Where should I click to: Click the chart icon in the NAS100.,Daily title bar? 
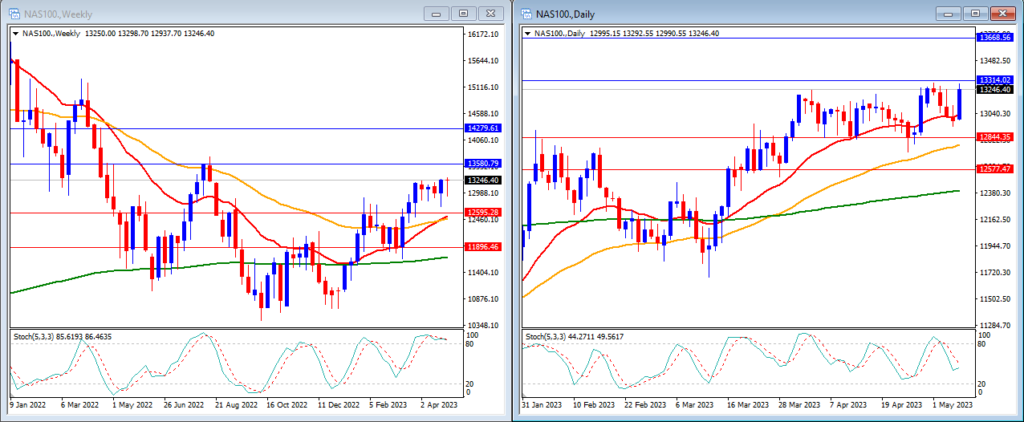click(x=526, y=14)
